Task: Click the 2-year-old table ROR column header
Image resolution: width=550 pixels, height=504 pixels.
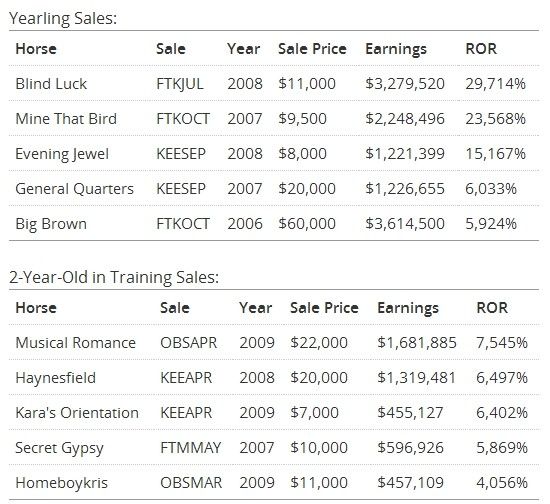Action: click(x=492, y=308)
